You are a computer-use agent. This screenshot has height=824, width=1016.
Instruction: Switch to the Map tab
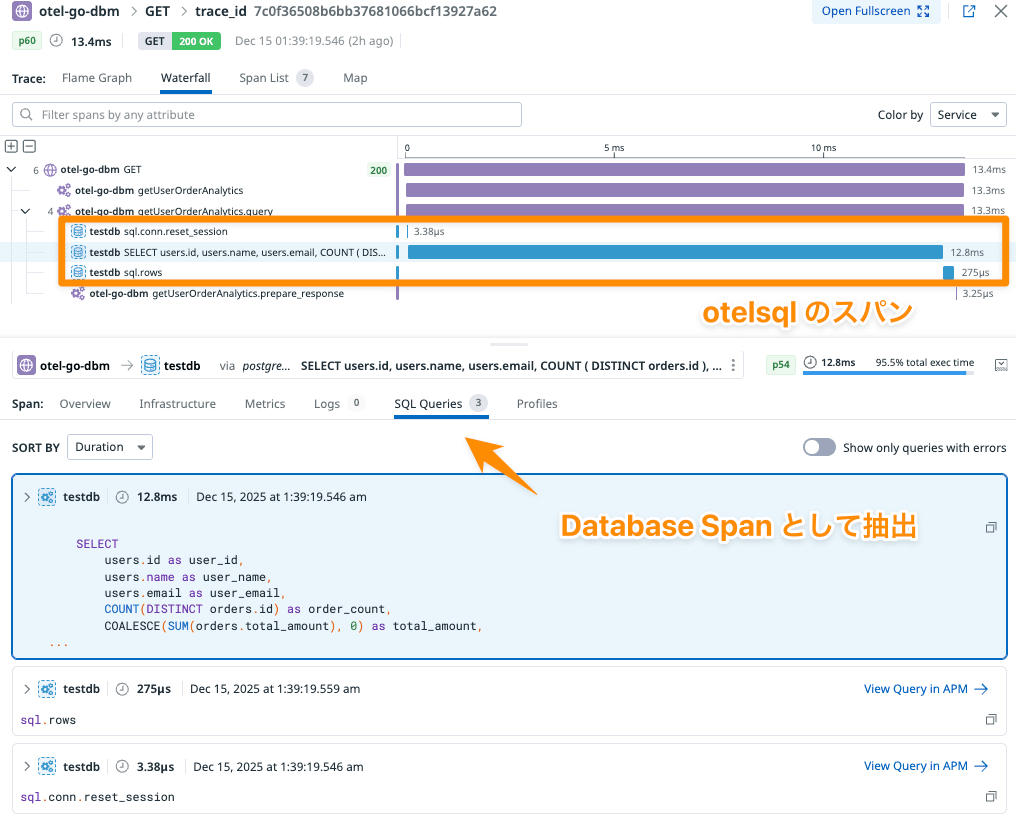[x=355, y=78]
